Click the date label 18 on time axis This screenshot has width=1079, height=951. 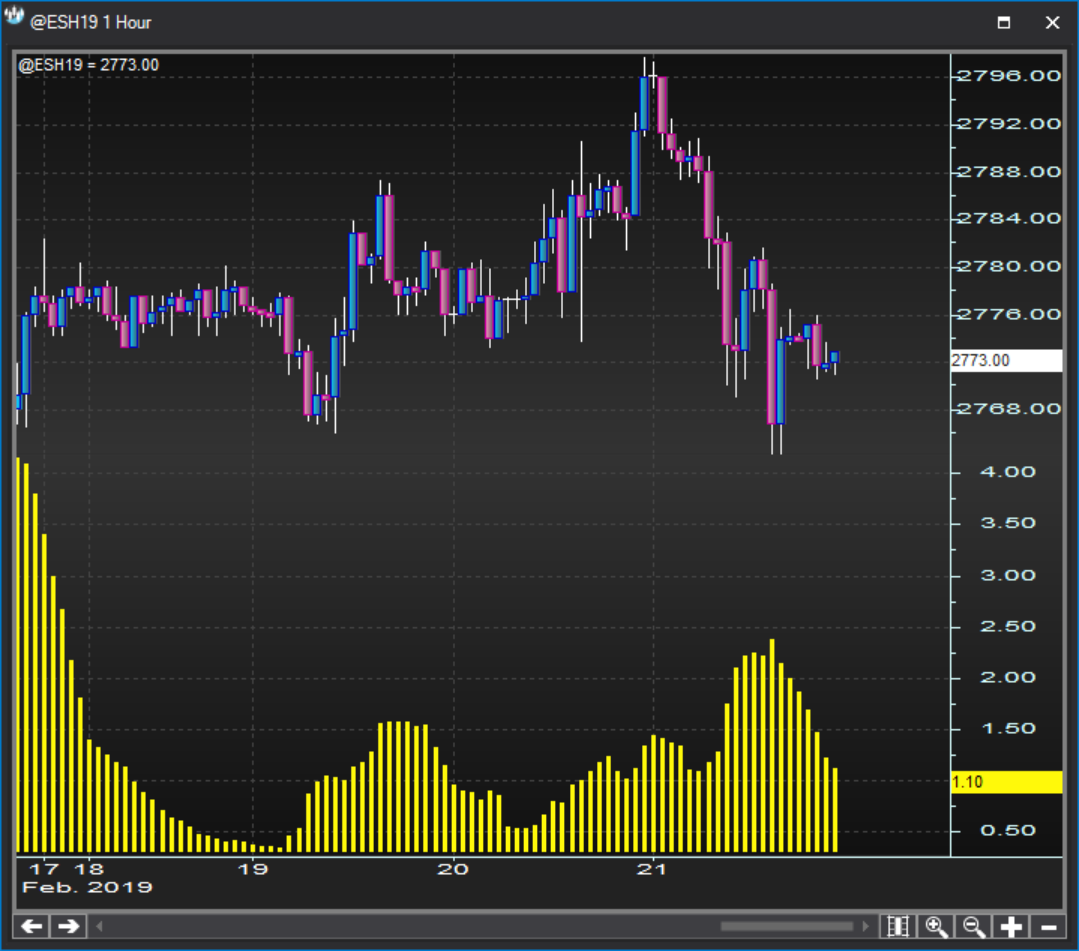[89, 869]
